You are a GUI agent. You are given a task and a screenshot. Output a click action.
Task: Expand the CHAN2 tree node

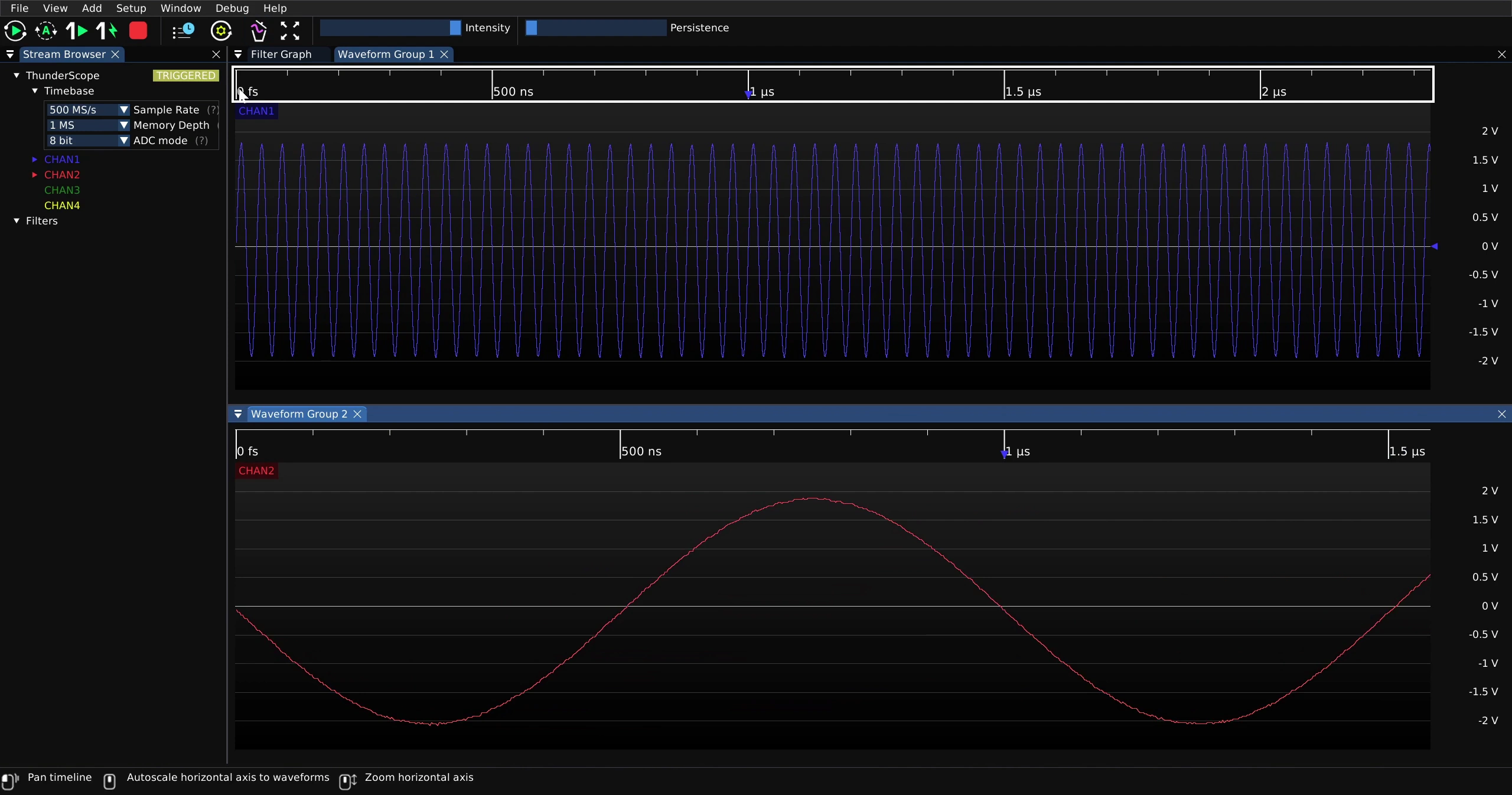[x=35, y=175]
